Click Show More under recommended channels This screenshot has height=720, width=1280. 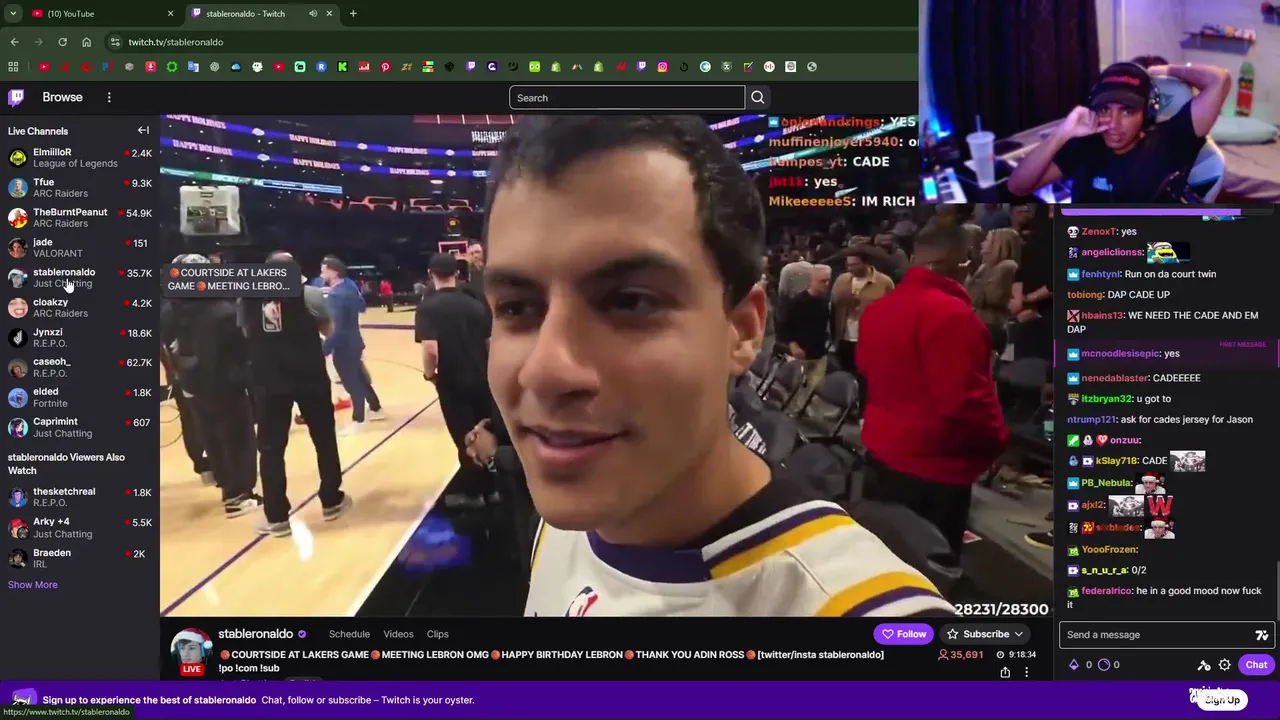click(x=33, y=585)
